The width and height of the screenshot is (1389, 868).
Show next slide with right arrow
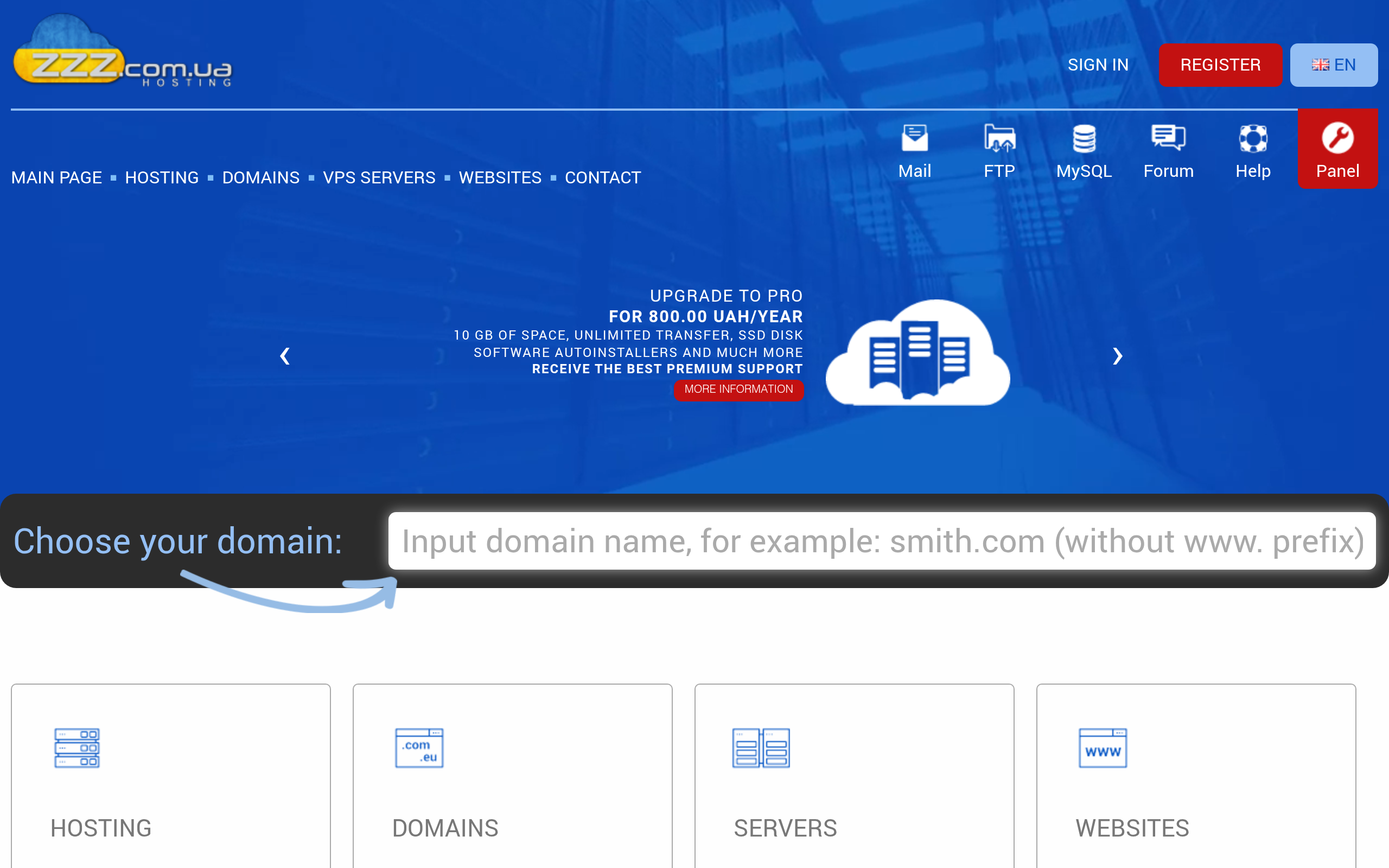[x=1117, y=356]
